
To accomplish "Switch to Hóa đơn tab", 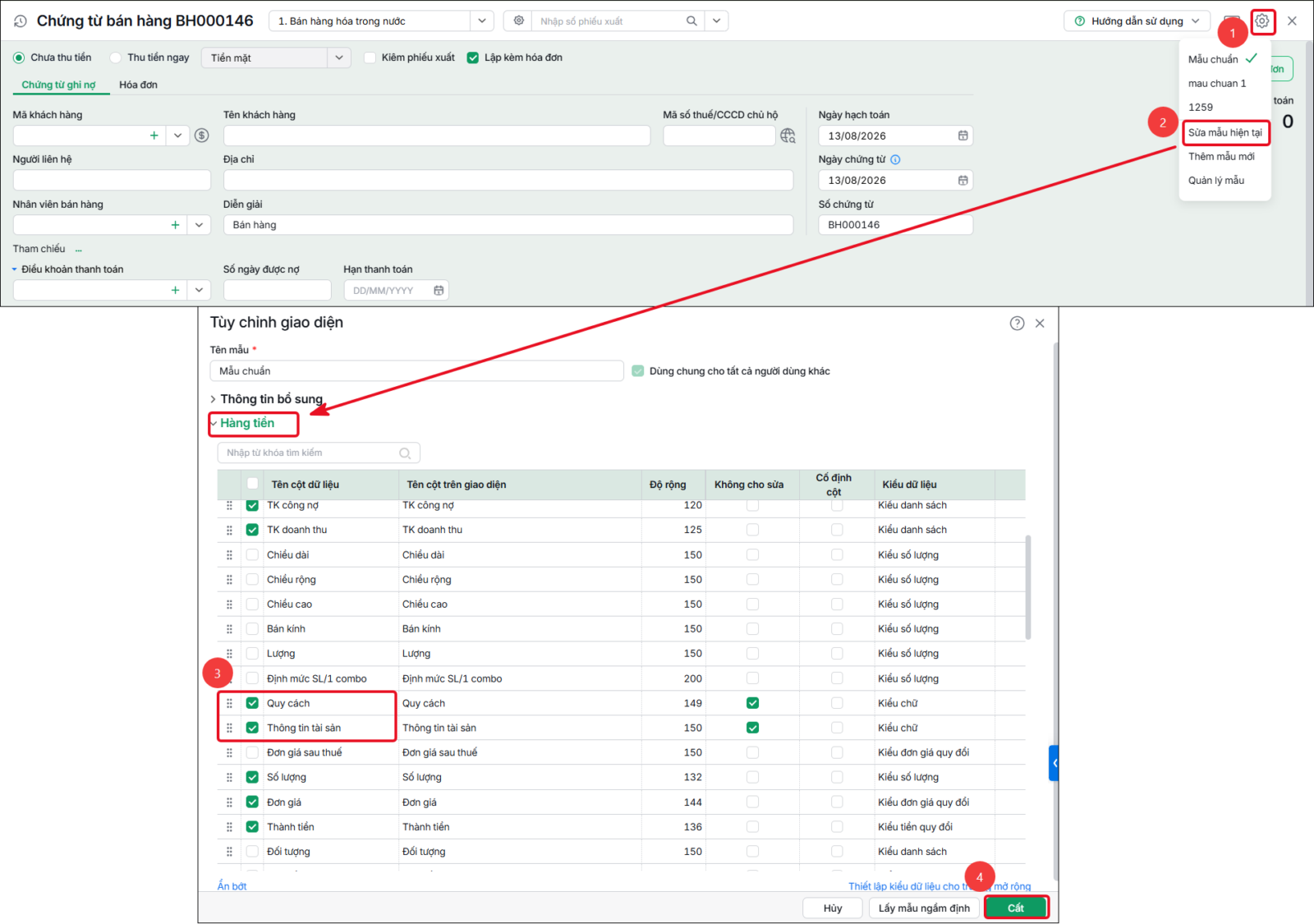I will (138, 85).
